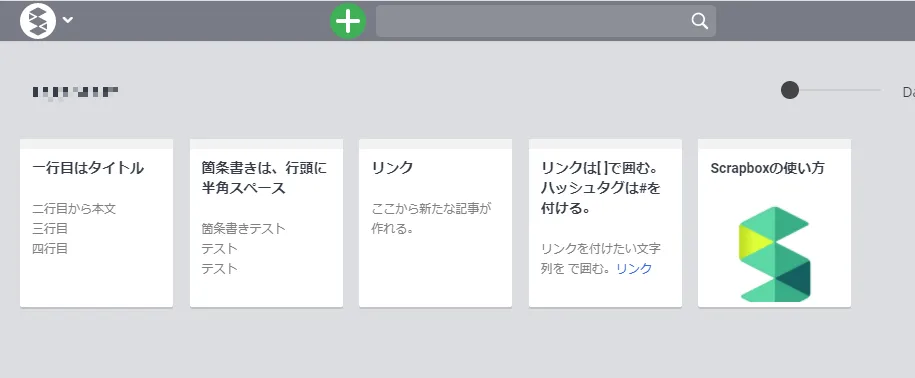Click the green S logo image
This screenshot has height=378, width=915.
click(x=774, y=254)
